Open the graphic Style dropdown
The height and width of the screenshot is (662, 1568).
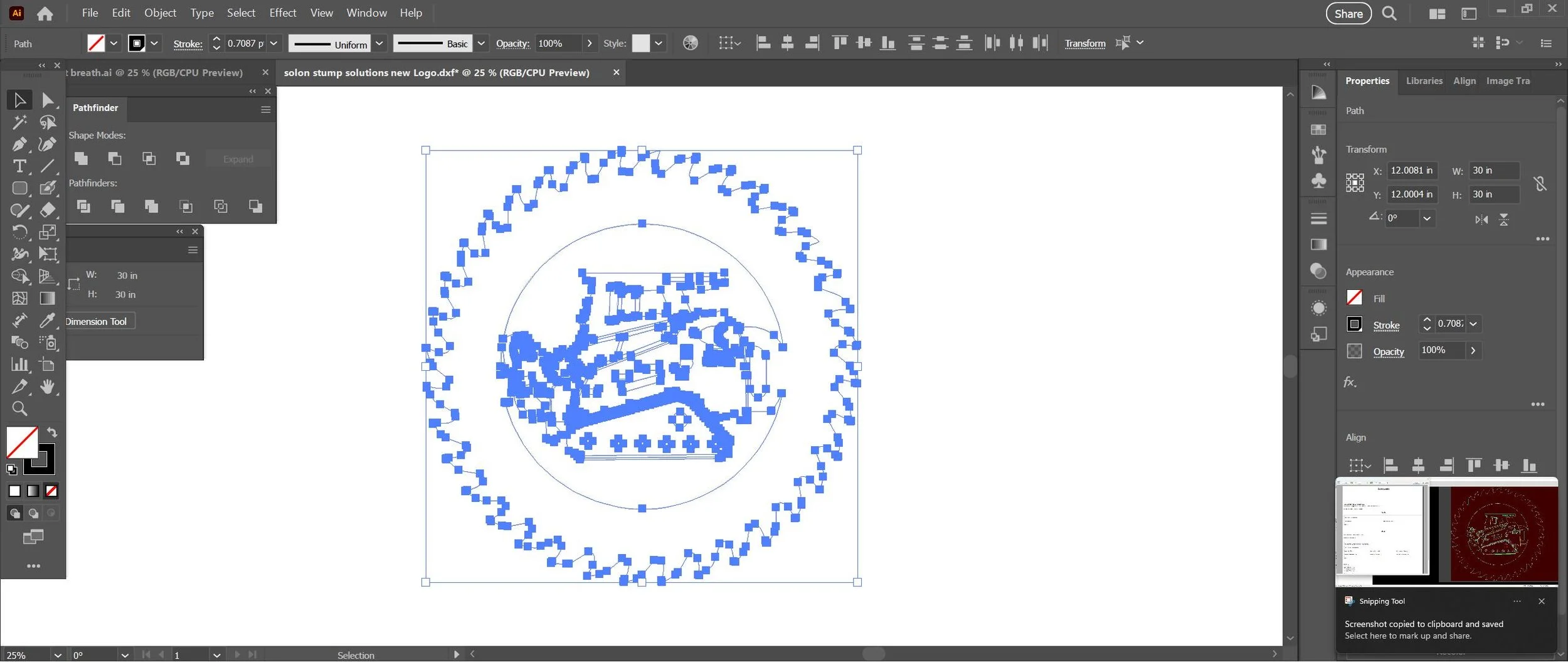[659, 43]
